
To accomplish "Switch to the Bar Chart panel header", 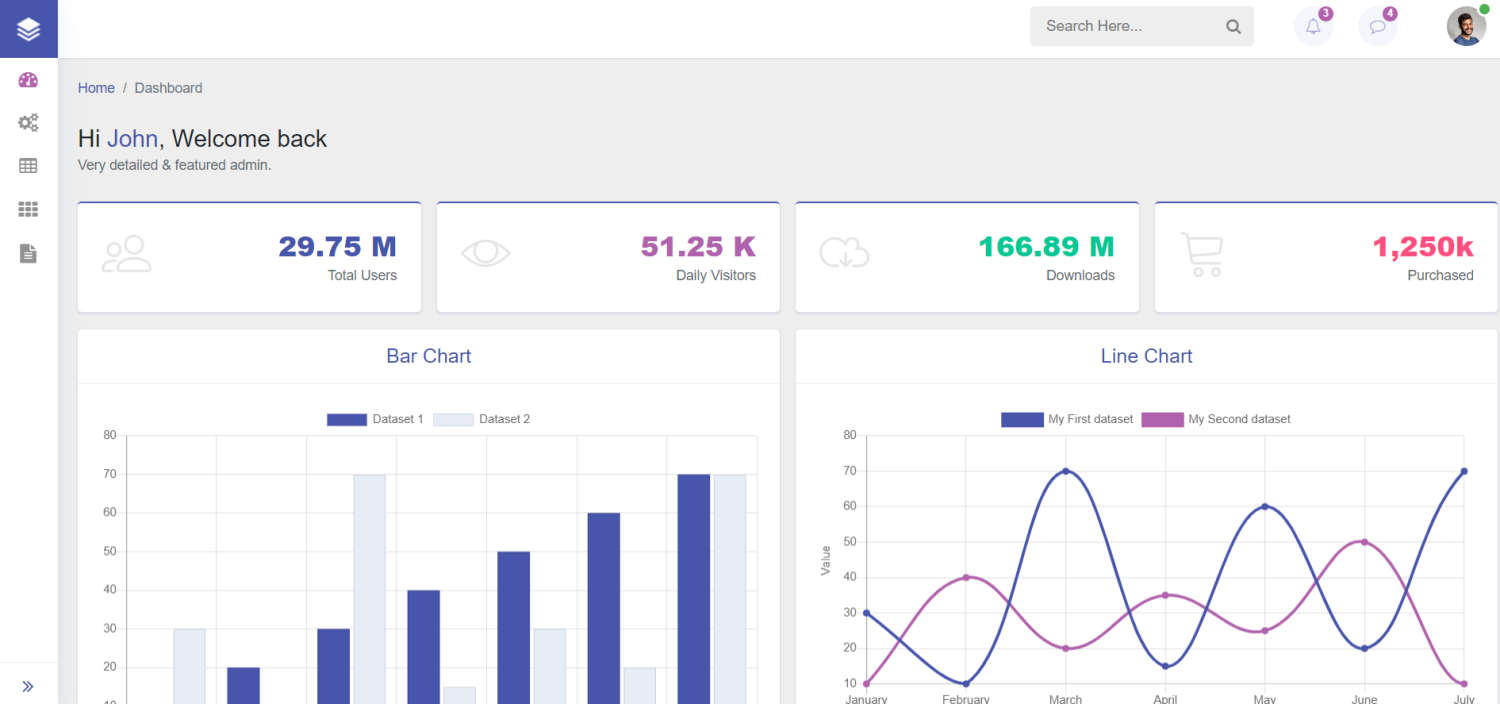I will tap(428, 356).
